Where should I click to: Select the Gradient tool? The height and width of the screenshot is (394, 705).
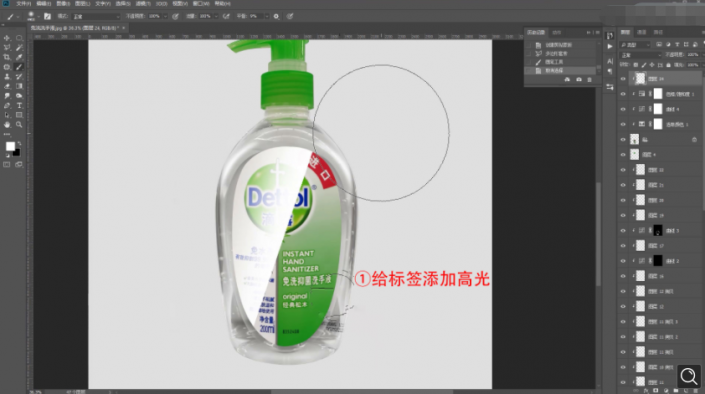19,86
